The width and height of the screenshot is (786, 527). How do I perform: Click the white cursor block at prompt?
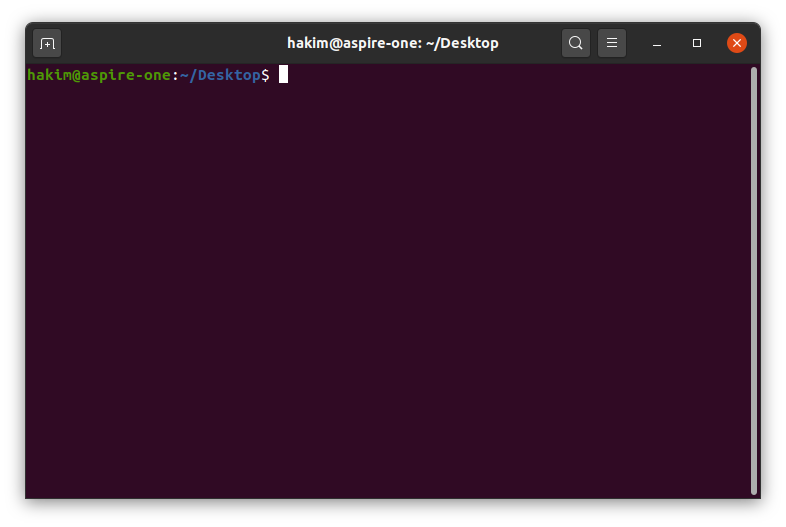coord(284,74)
